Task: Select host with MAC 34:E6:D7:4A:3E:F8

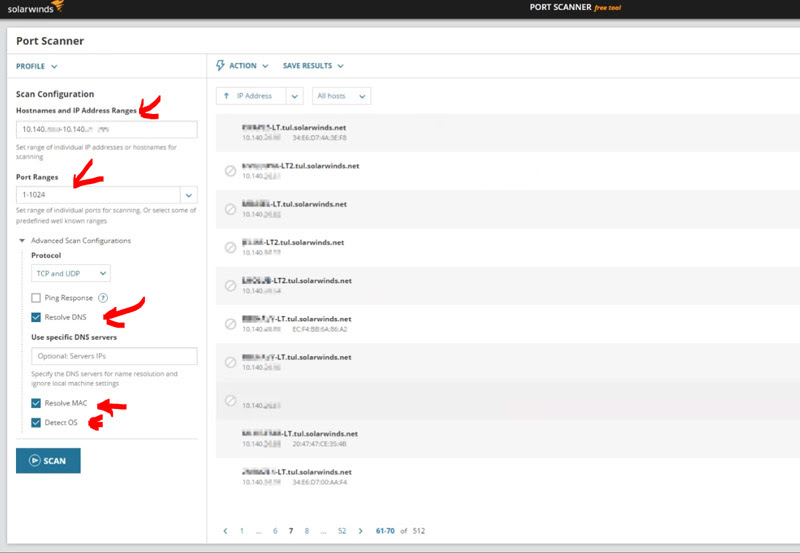Action: coord(508,133)
